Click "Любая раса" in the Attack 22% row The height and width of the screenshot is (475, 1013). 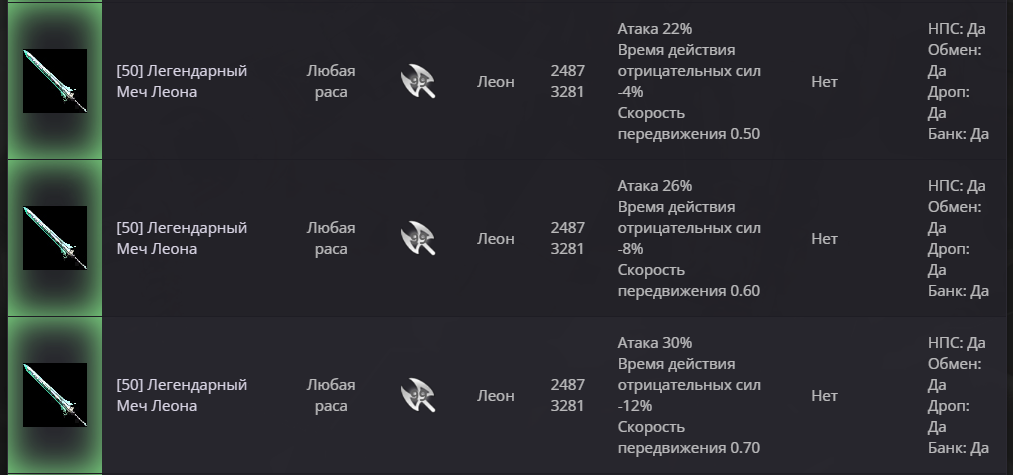[x=330, y=82]
